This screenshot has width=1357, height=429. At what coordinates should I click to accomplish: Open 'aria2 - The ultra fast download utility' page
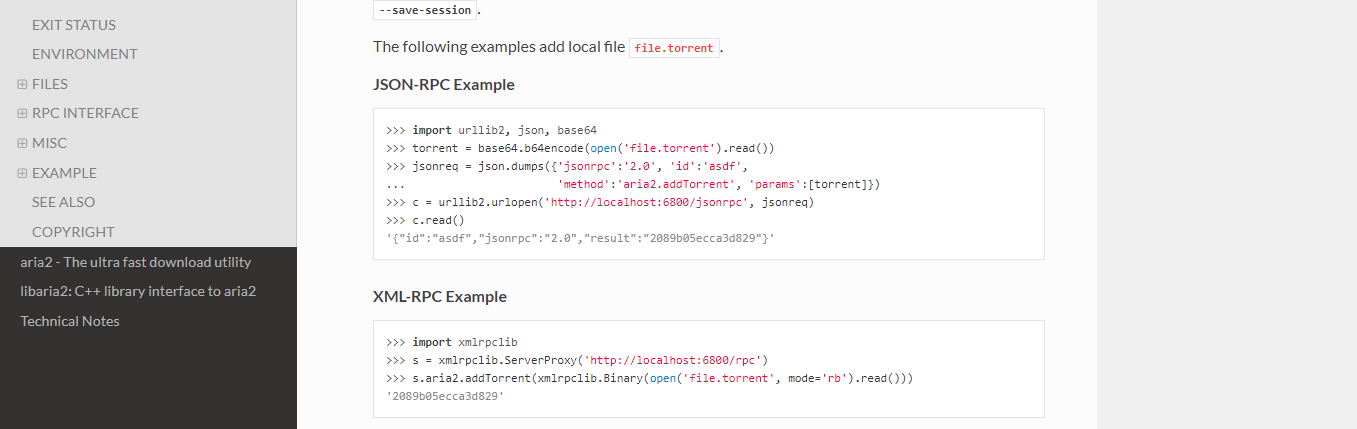point(136,262)
